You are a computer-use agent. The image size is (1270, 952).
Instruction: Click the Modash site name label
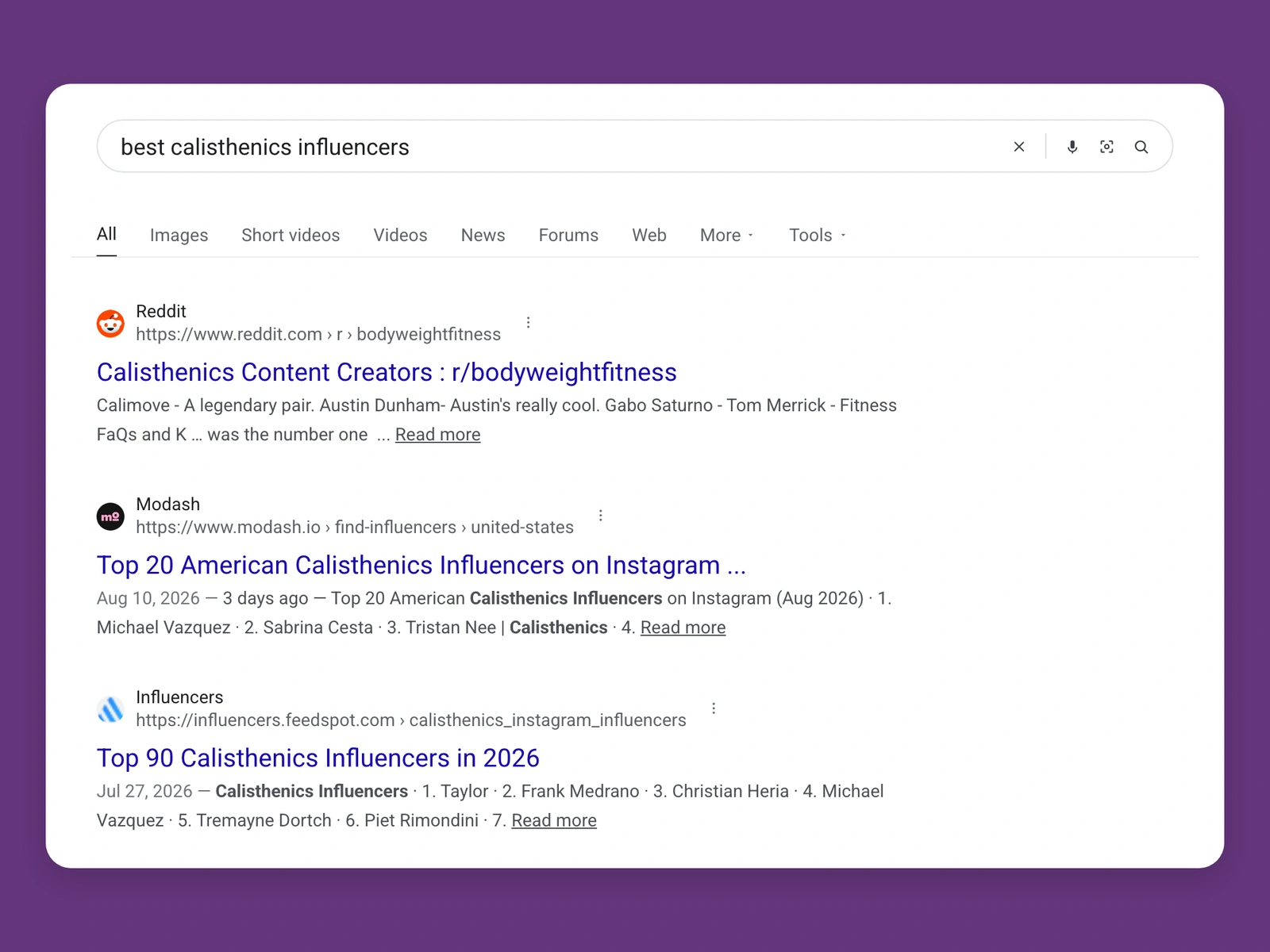click(x=168, y=504)
